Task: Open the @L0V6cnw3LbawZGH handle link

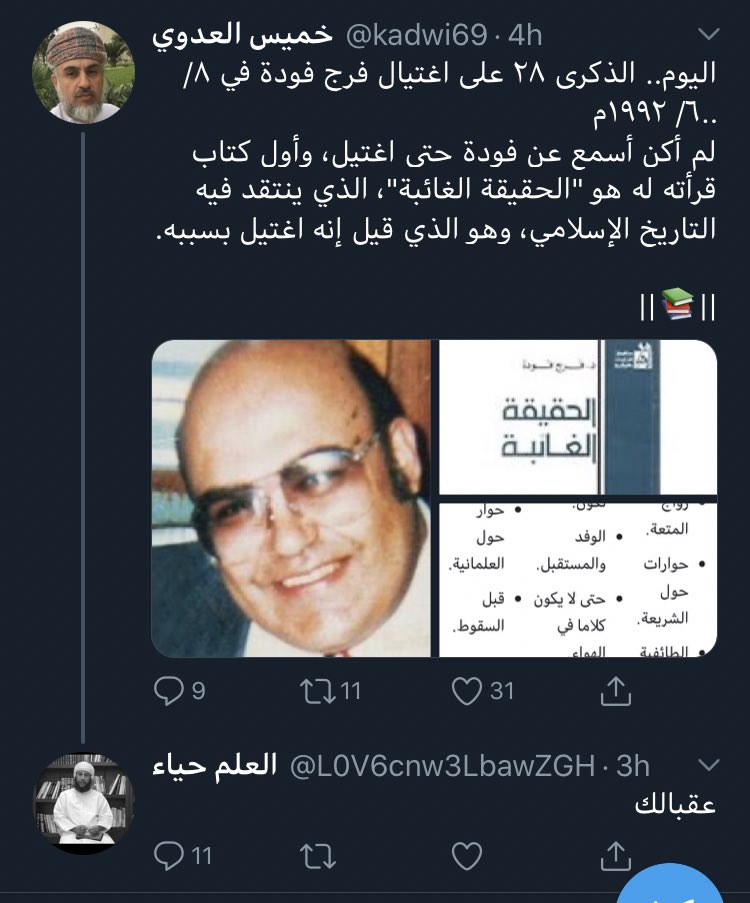Action: coord(442,766)
